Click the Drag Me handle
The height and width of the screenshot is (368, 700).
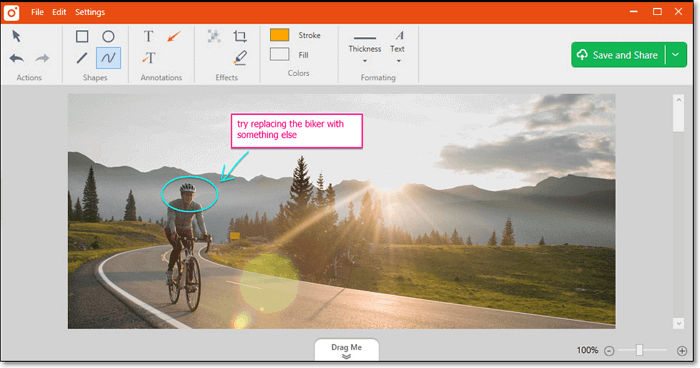346,351
